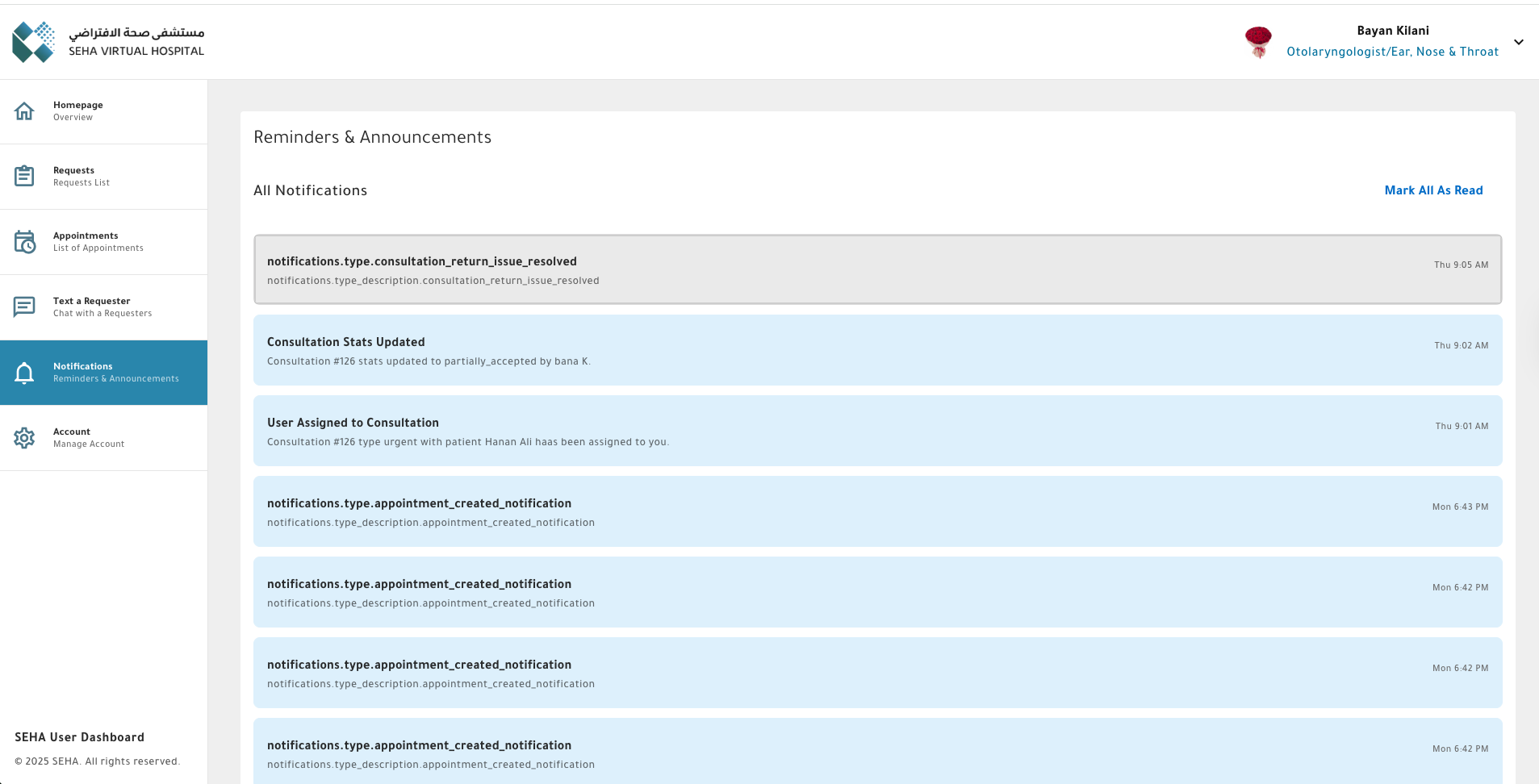
Task: Click the Bayan Kilani user name
Action: (x=1392, y=31)
